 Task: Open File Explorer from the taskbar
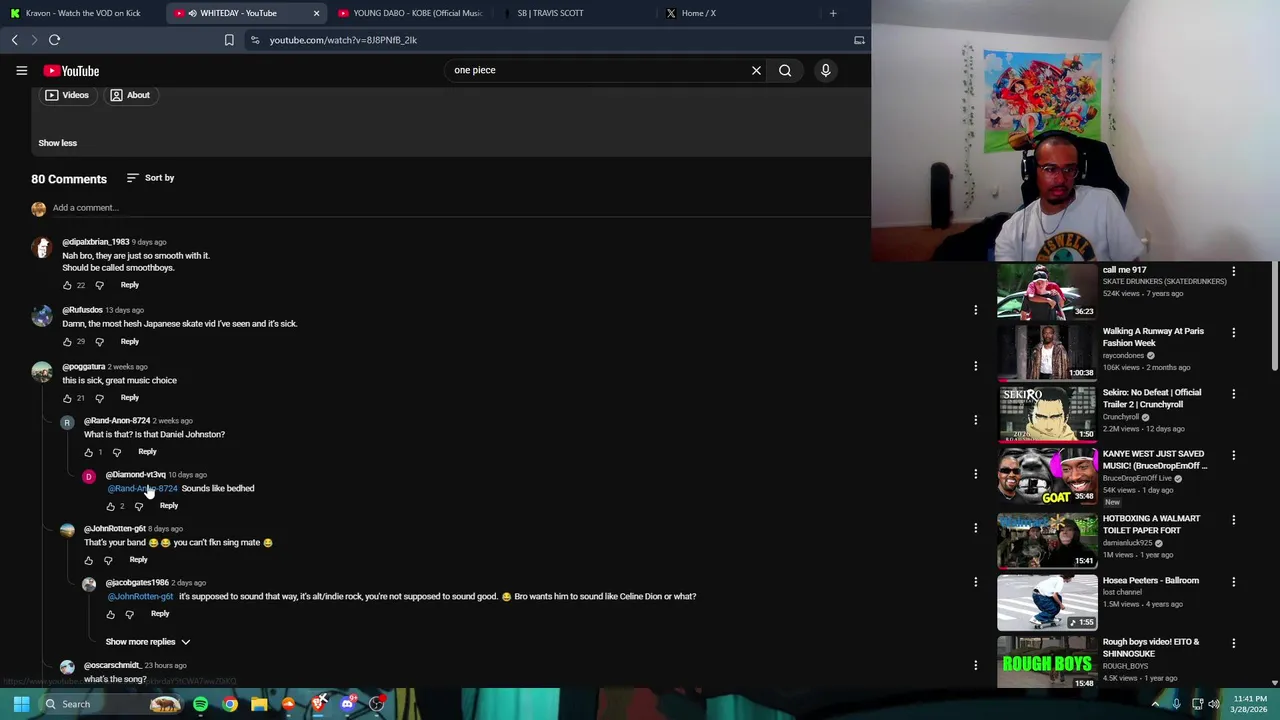(259, 704)
